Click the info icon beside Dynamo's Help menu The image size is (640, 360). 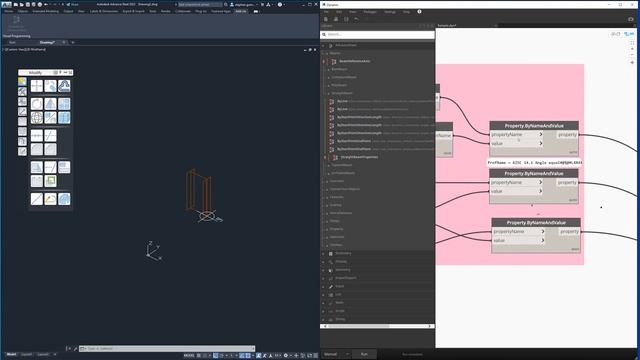pyautogui.click(x=419, y=12)
